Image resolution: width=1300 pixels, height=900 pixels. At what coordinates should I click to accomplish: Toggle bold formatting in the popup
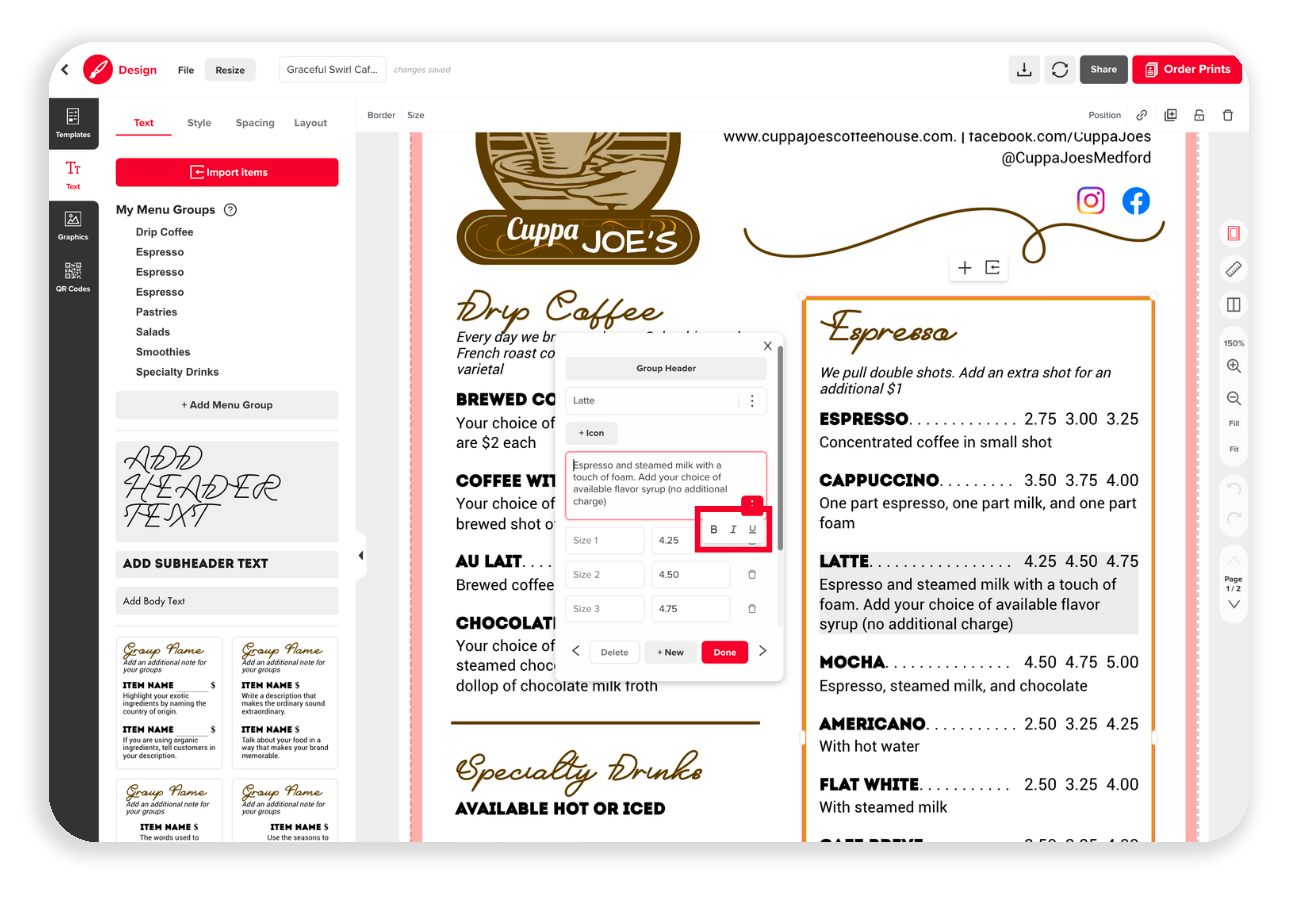[x=713, y=530]
